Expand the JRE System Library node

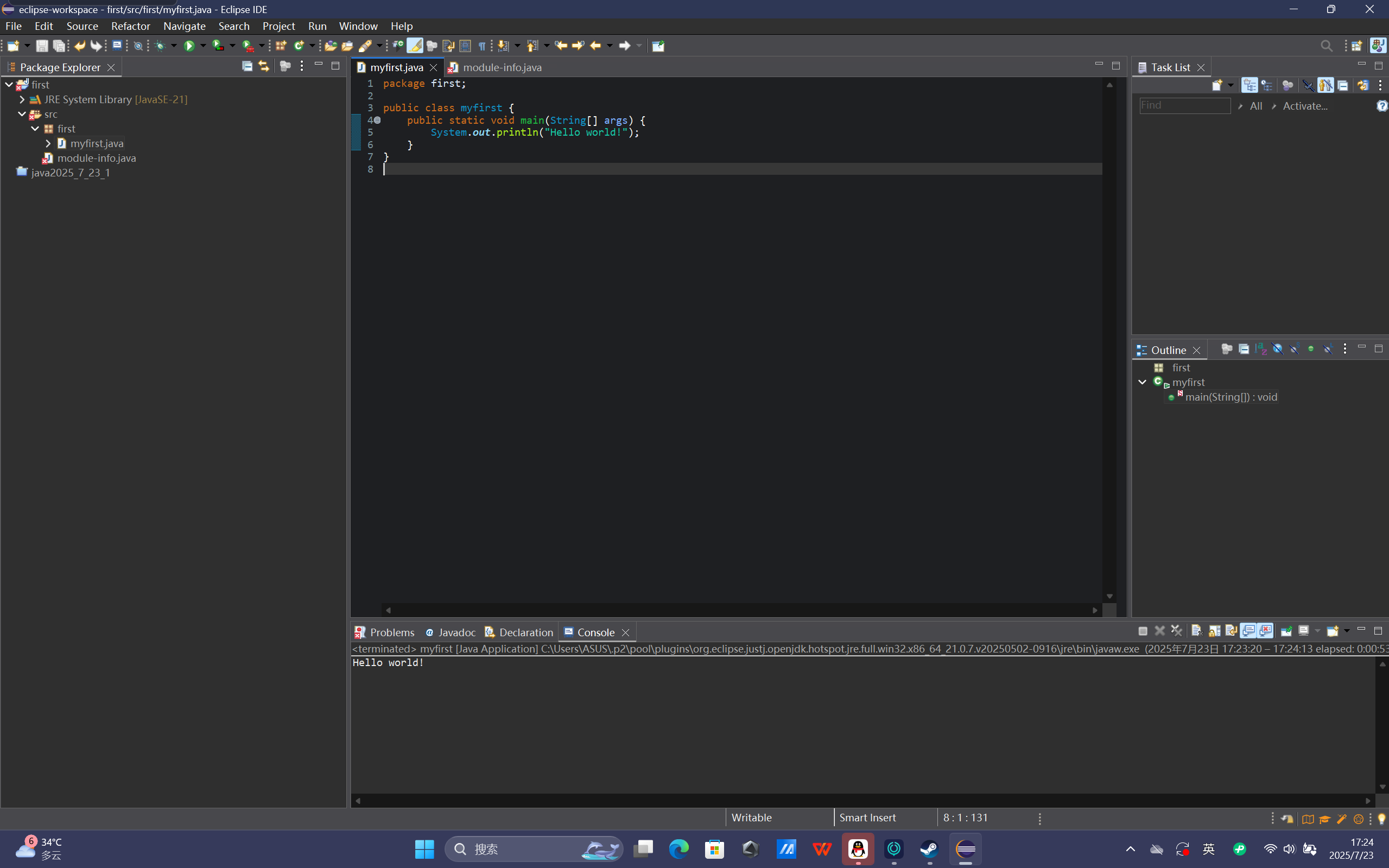(x=22, y=99)
